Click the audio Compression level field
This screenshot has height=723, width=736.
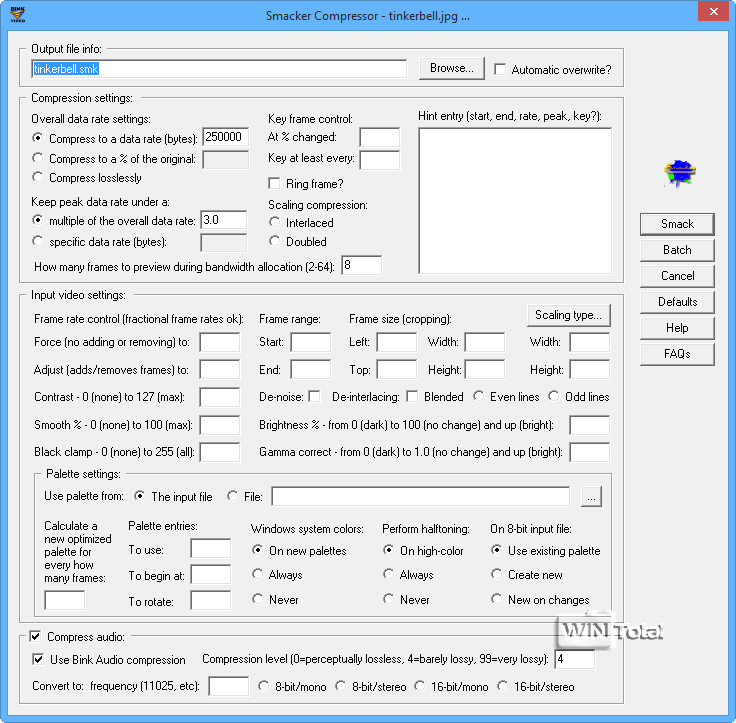(575, 659)
